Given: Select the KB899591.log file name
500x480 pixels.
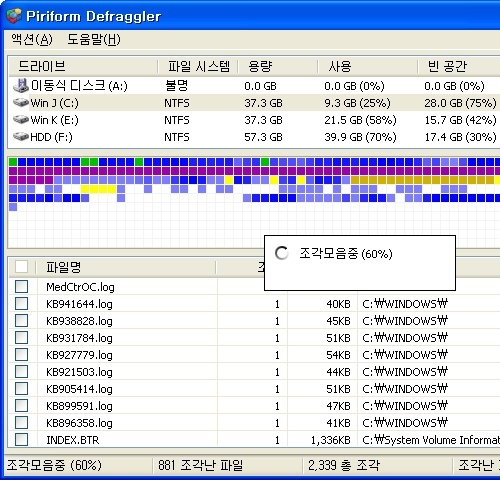Looking at the screenshot, I should tap(79, 406).
